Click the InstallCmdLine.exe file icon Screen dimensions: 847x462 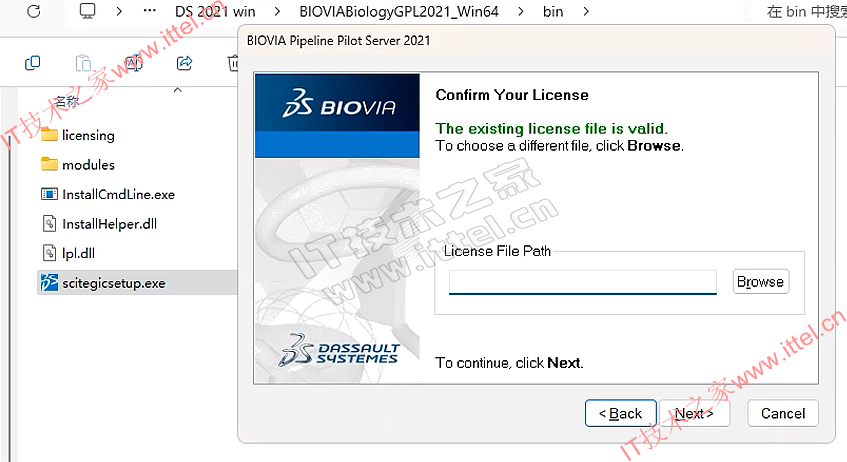(x=49, y=194)
